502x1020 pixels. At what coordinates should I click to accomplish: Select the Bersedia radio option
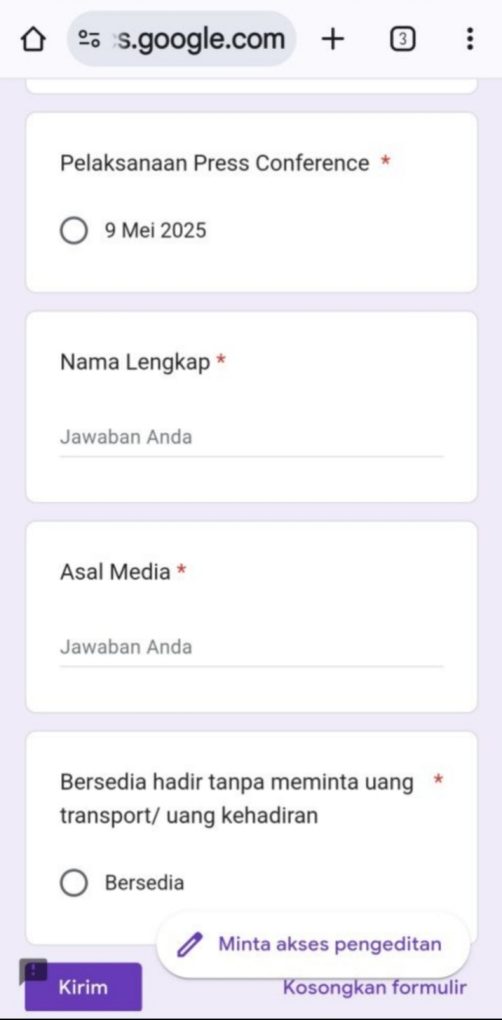click(74, 883)
